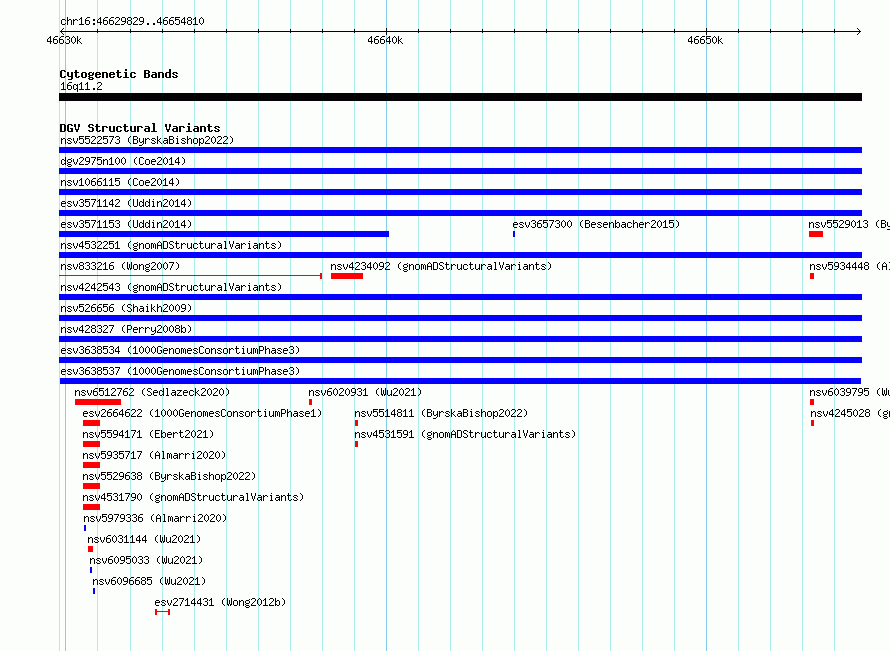
Task: Select the red block under esv2664622
Action: pyautogui.click(x=91, y=423)
